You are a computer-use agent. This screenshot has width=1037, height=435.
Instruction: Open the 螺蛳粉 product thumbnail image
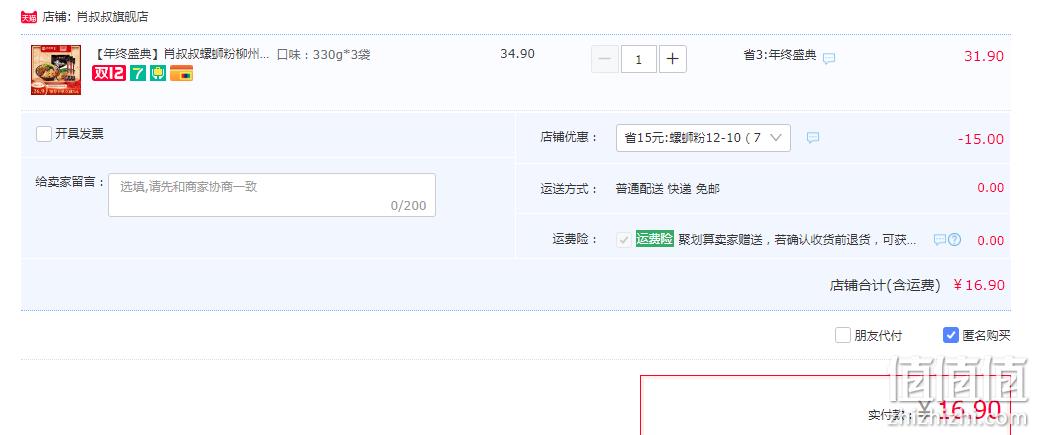coord(56,70)
